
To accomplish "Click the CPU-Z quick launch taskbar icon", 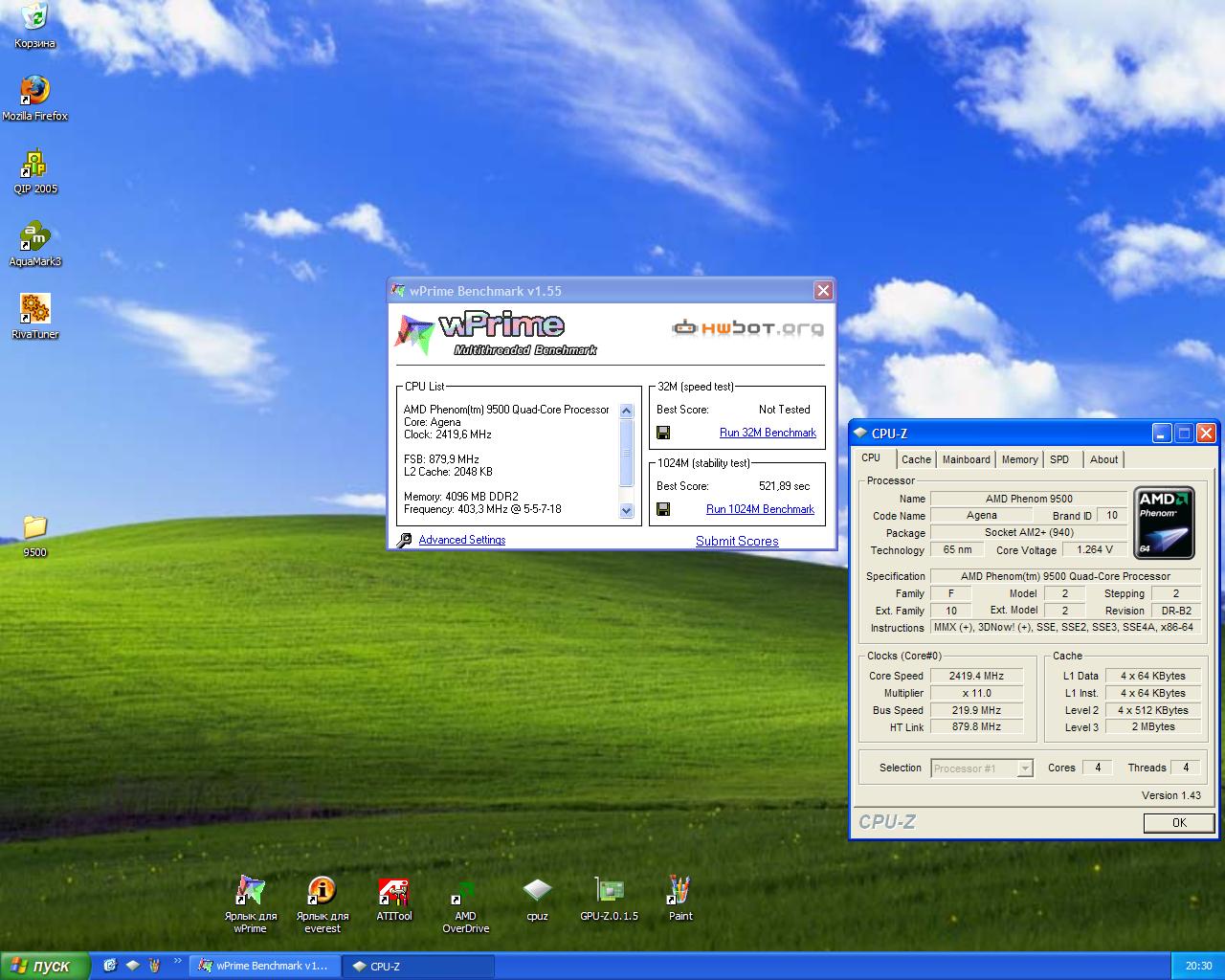I will coord(132,966).
